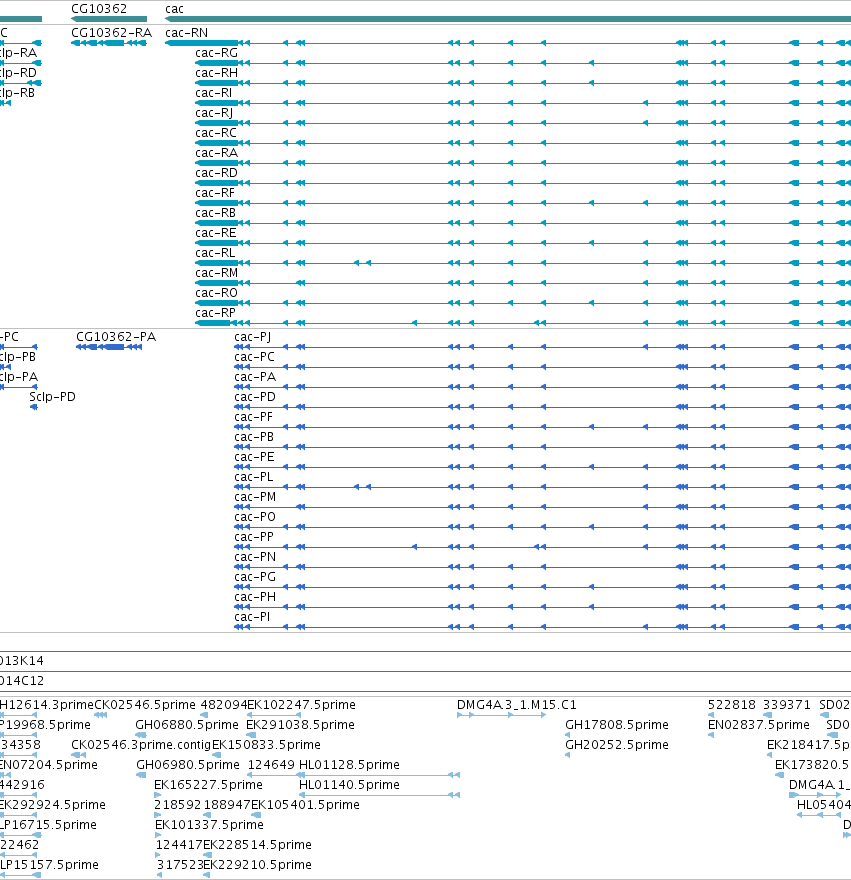
Task: Click the cac-RH transcript label
Action: pyautogui.click(x=217, y=73)
